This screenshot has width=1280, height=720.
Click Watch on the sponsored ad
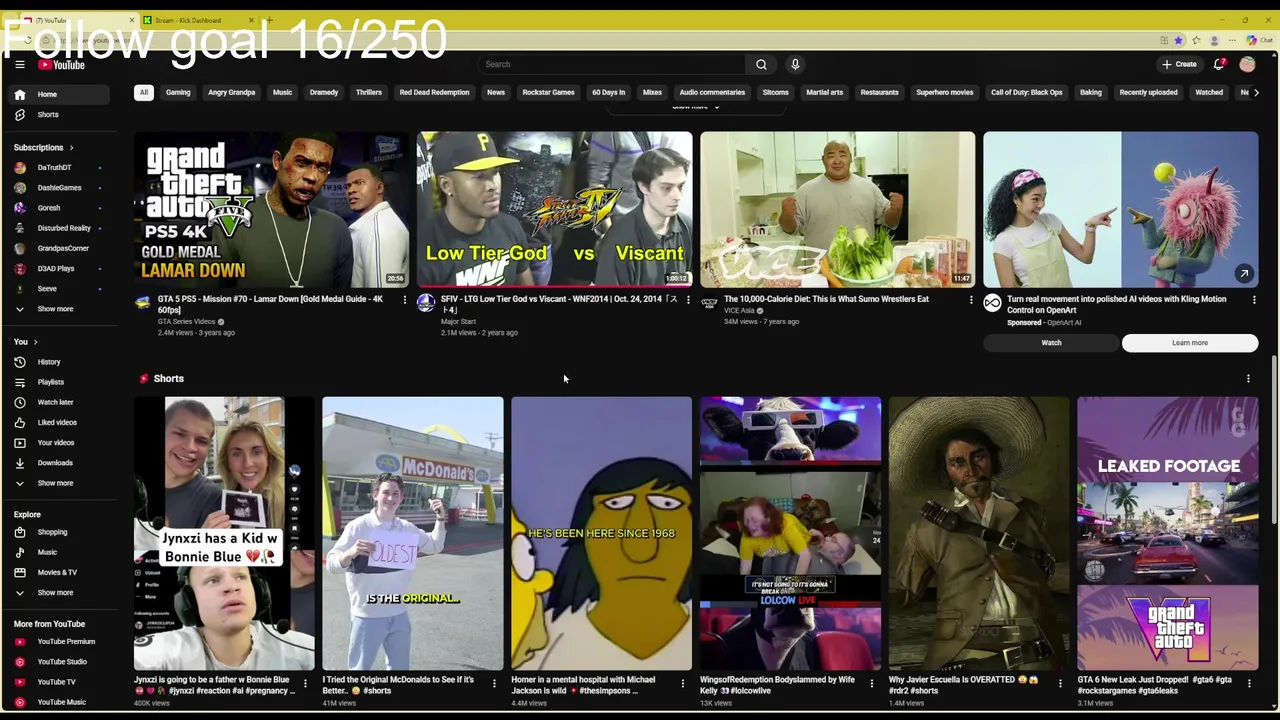pyautogui.click(x=1051, y=343)
